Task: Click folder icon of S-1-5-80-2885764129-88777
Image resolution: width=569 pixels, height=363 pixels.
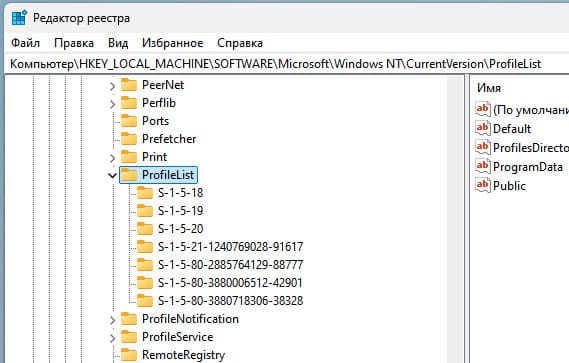Action: (x=145, y=265)
